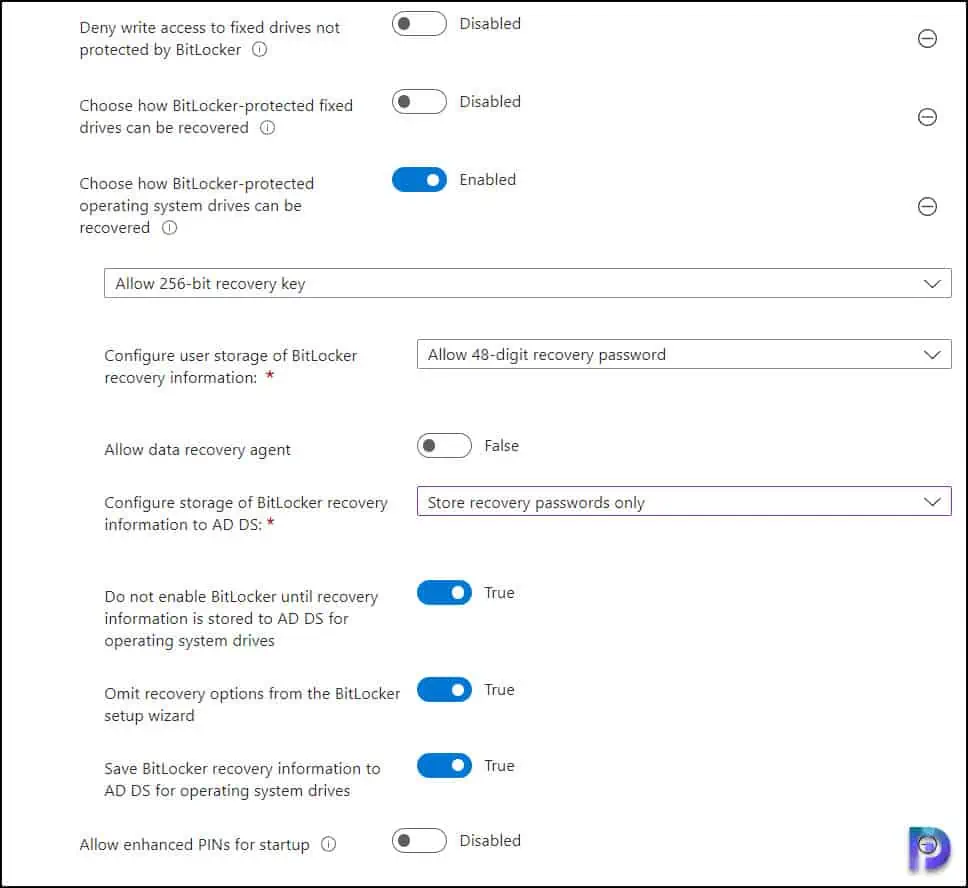The width and height of the screenshot is (968, 888).
Task: Toggle Save BitLocker recovery information to AD DS
Action: 444,766
